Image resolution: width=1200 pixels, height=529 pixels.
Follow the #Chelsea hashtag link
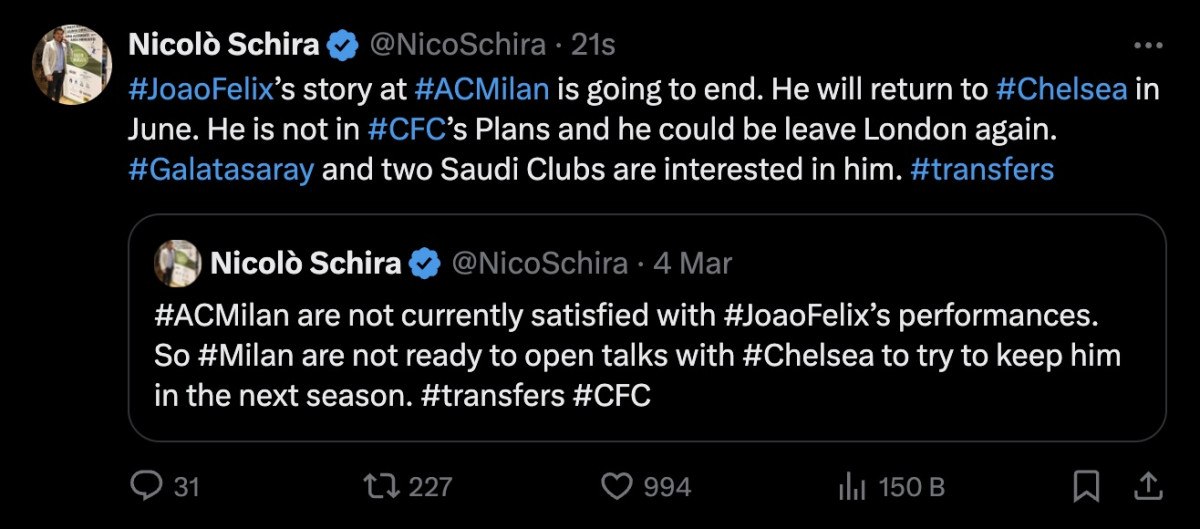tap(1062, 88)
